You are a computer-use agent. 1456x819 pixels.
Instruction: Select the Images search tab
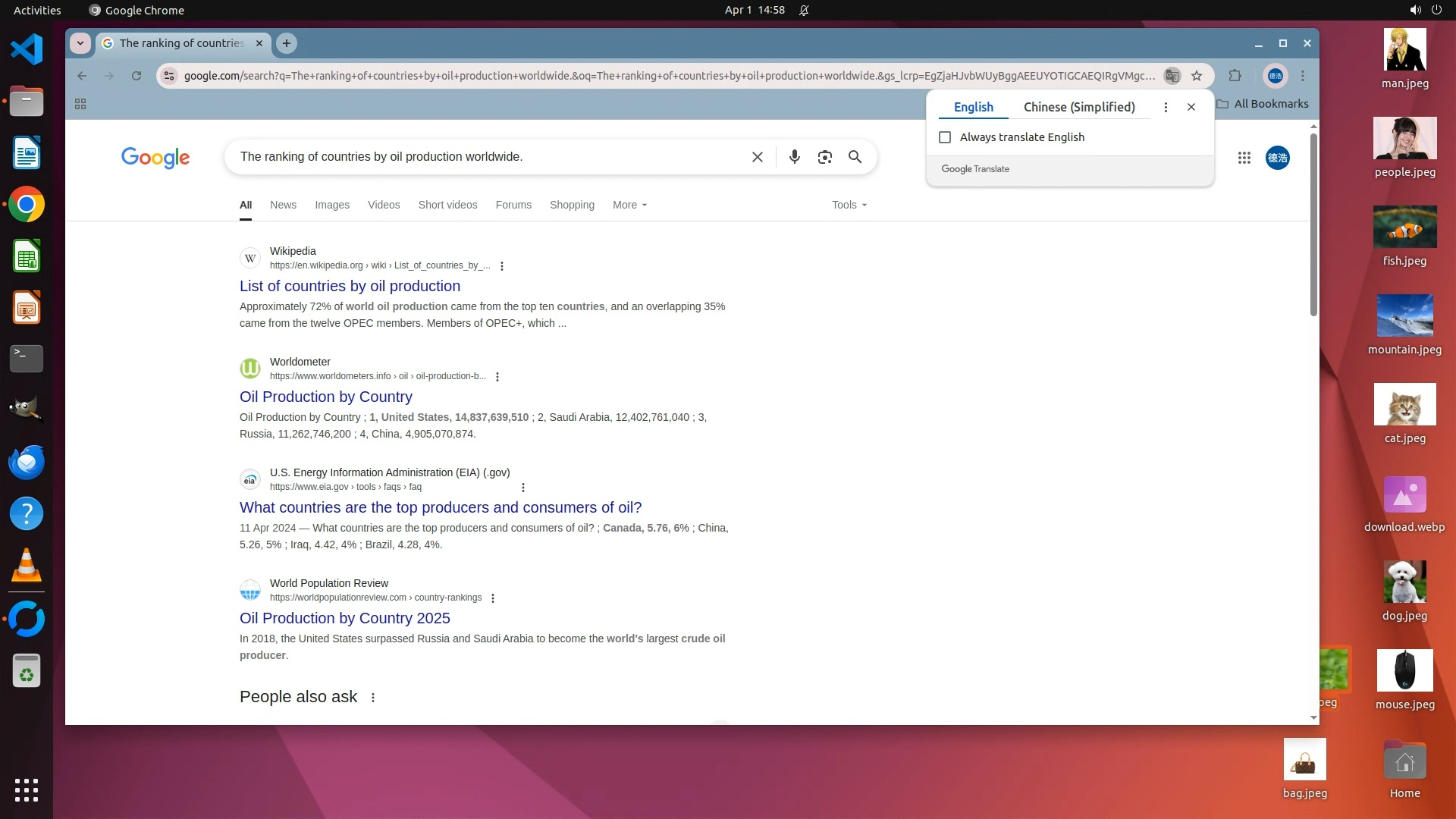click(x=332, y=205)
